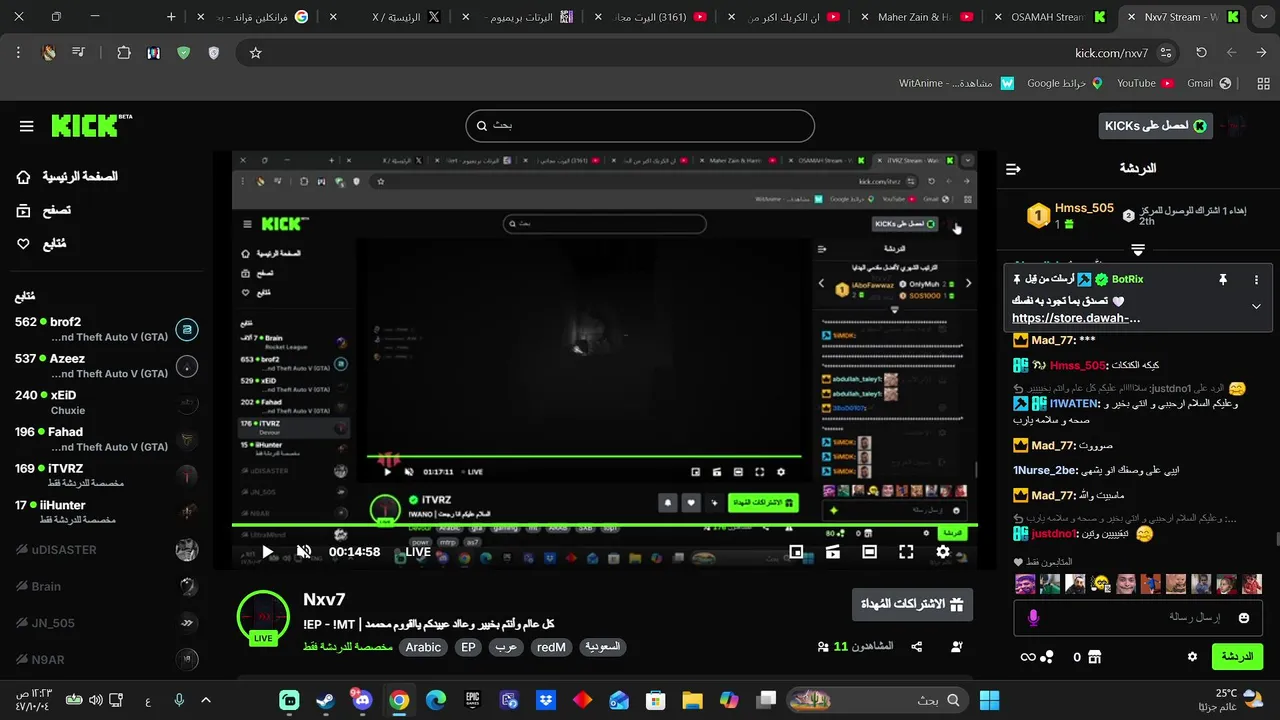Screen dimensions: 1280x720
Task: Open Chrome extensions puzzle icon
Action: pos(124,53)
